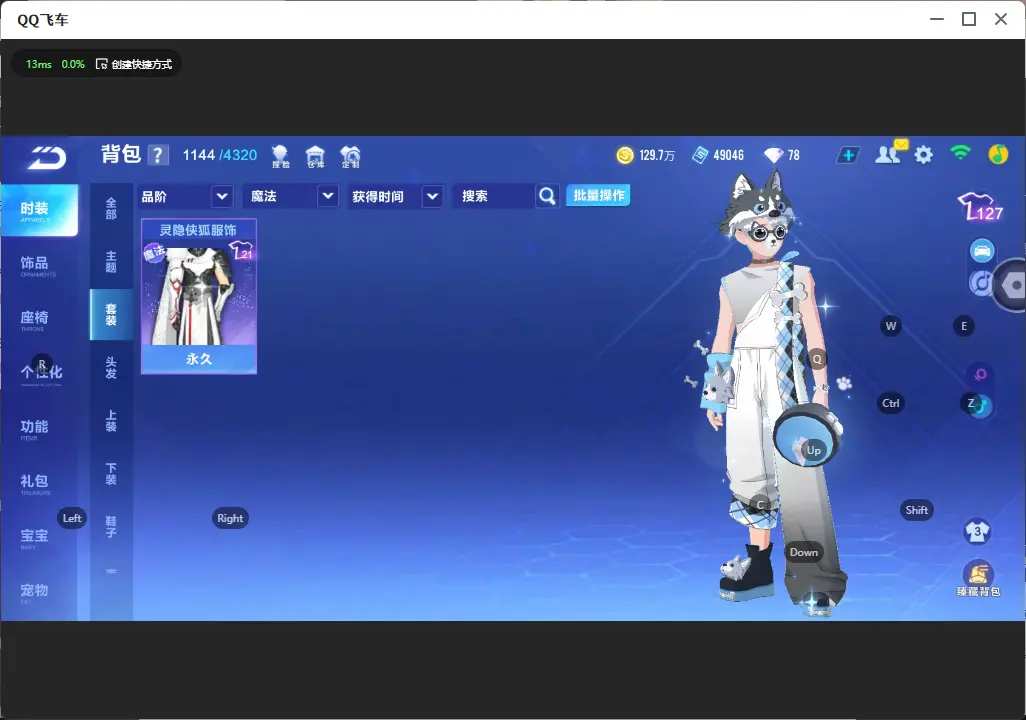Click the create shortcut icon
Image resolution: width=1026 pixels, height=720 pixels.
coord(101,64)
